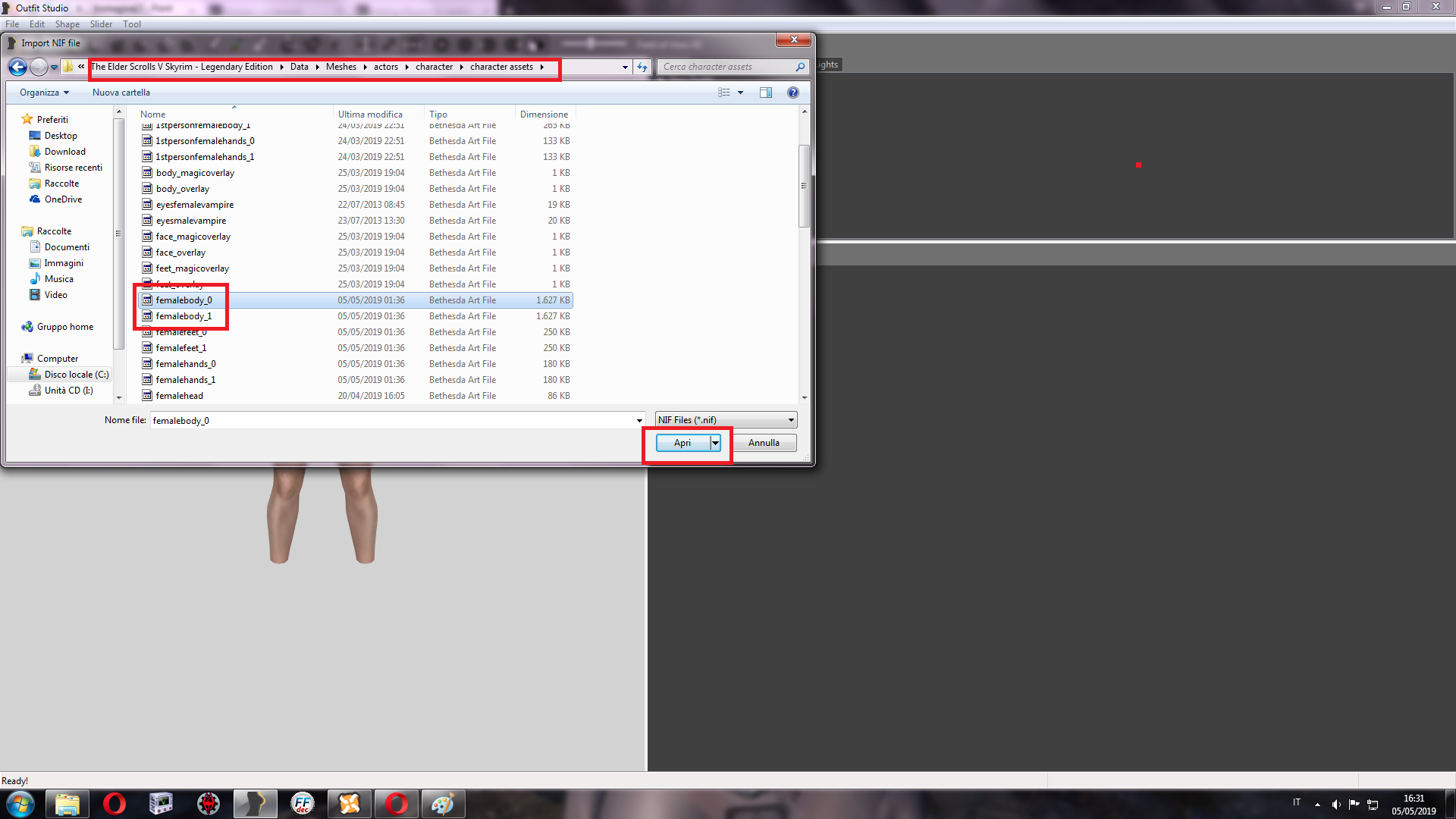Open Outfit Studio Shape menu

(67, 24)
